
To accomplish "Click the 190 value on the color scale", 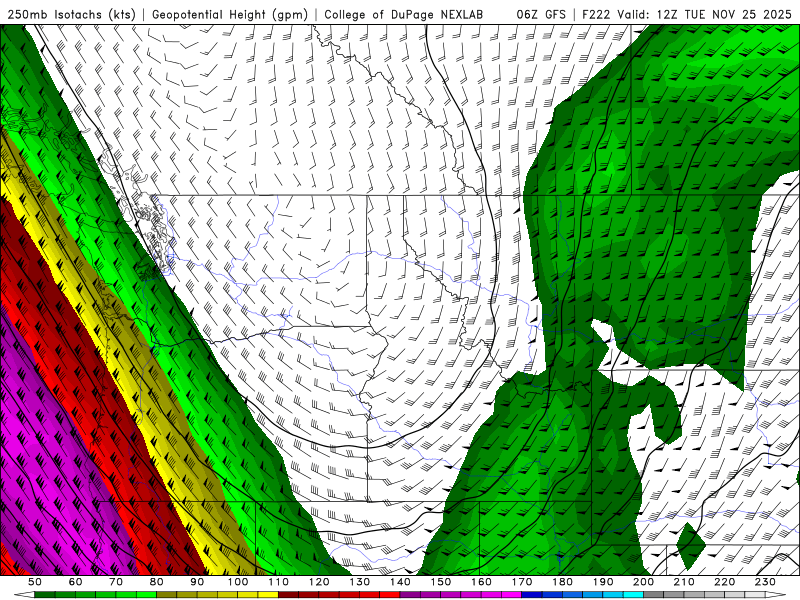I will 603,582.
